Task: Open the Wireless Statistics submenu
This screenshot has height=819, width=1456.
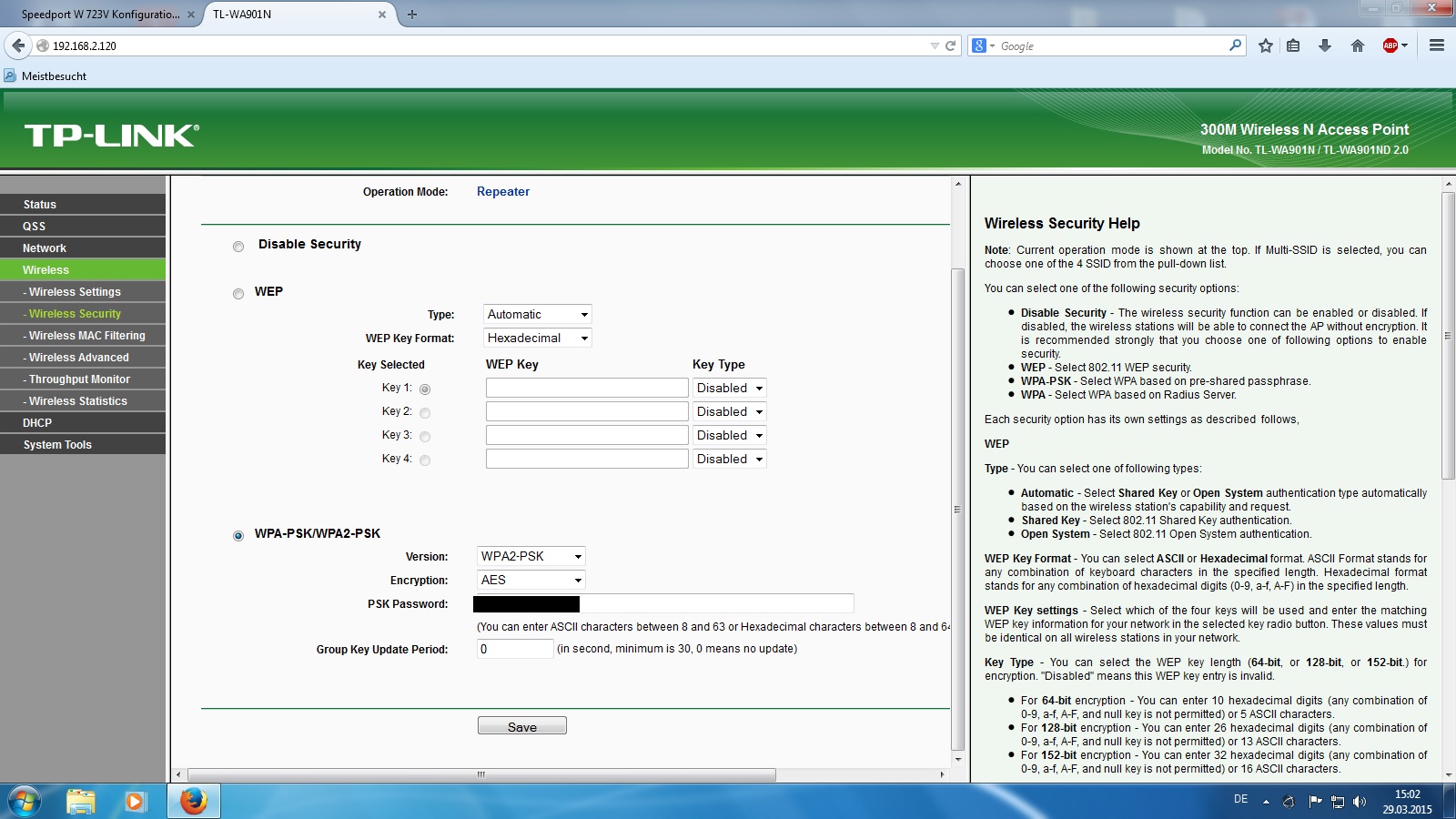Action: 83,401
